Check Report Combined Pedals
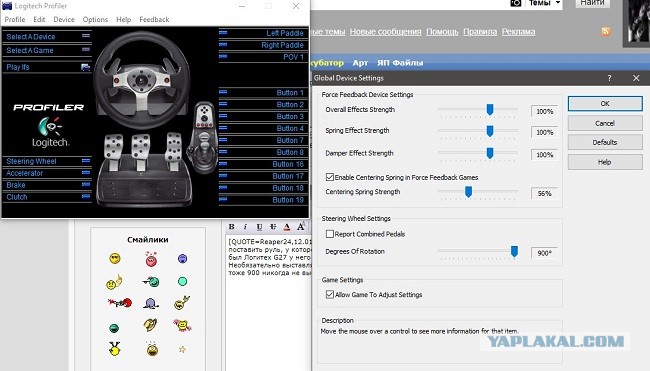The height and width of the screenshot is (371, 650). pos(330,234)
